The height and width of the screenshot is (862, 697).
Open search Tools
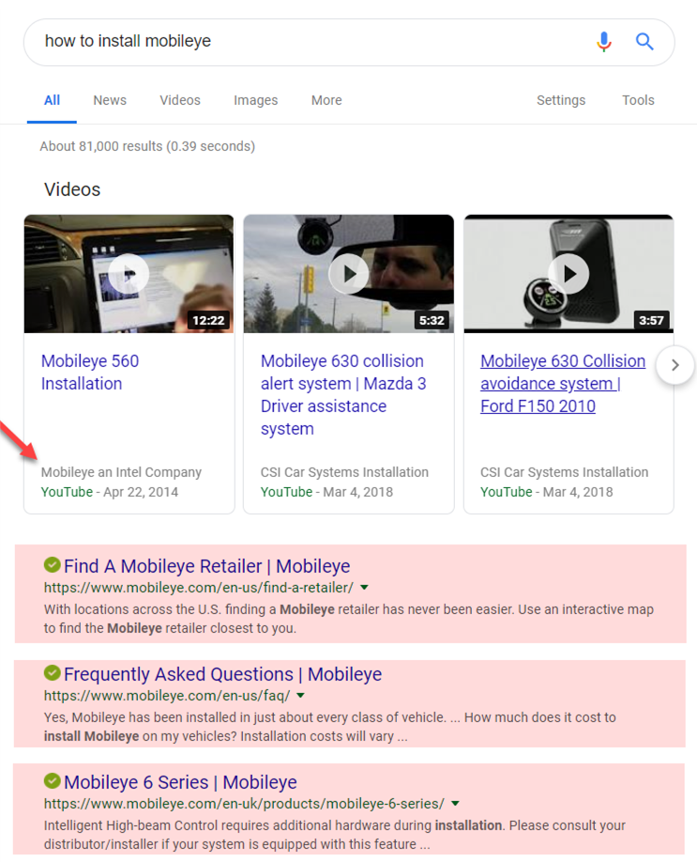pyautogui.click(x=638, y=100)
